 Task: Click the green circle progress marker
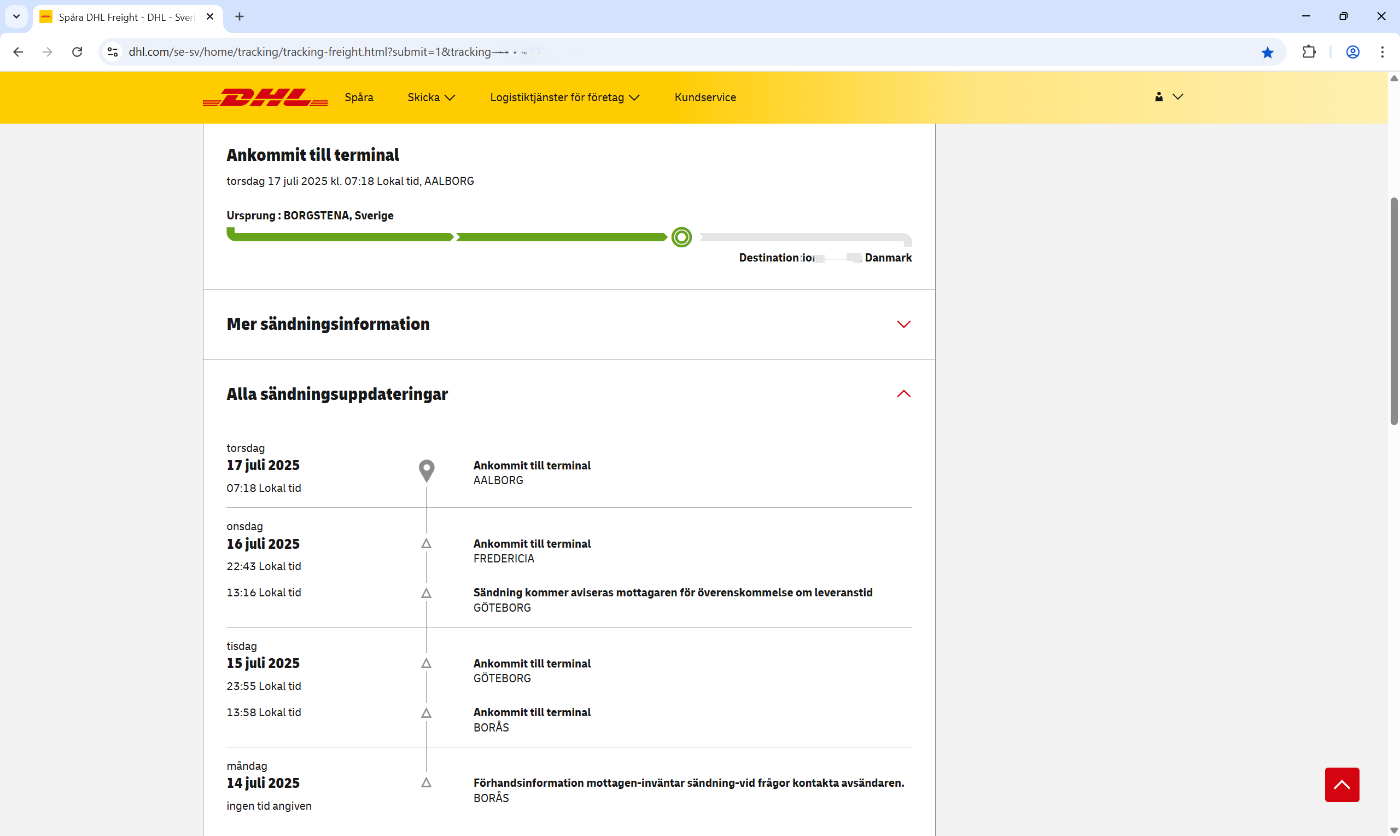click(x=681, y=237)
